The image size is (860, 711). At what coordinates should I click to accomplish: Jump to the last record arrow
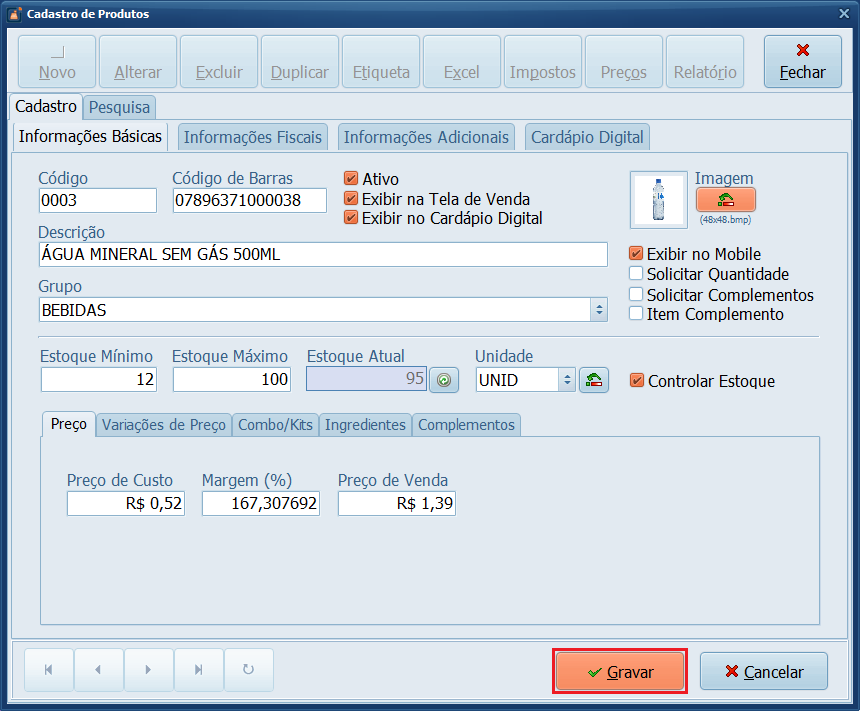point(198,670)
